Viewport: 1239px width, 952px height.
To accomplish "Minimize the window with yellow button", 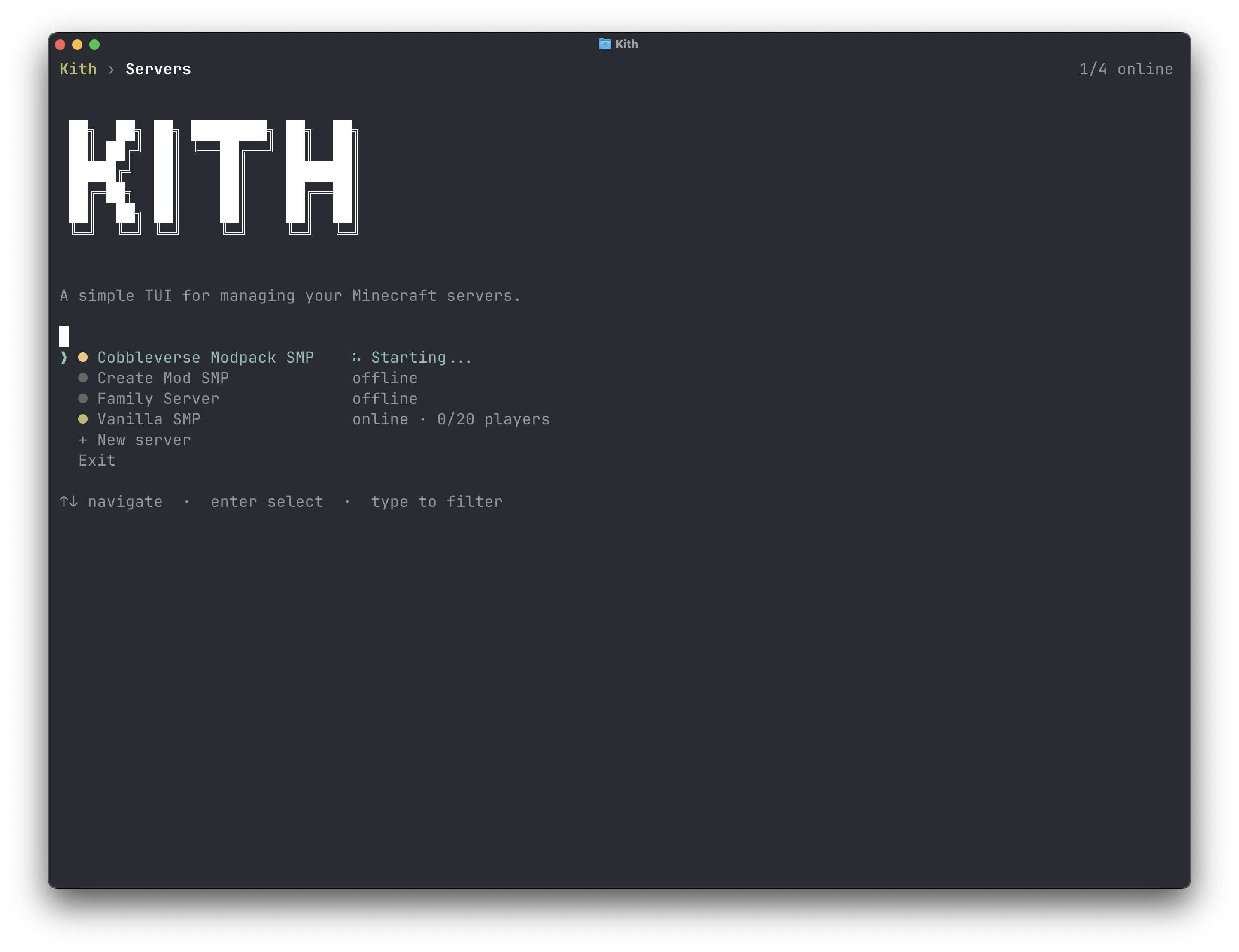I will click(x=78, y=44).
